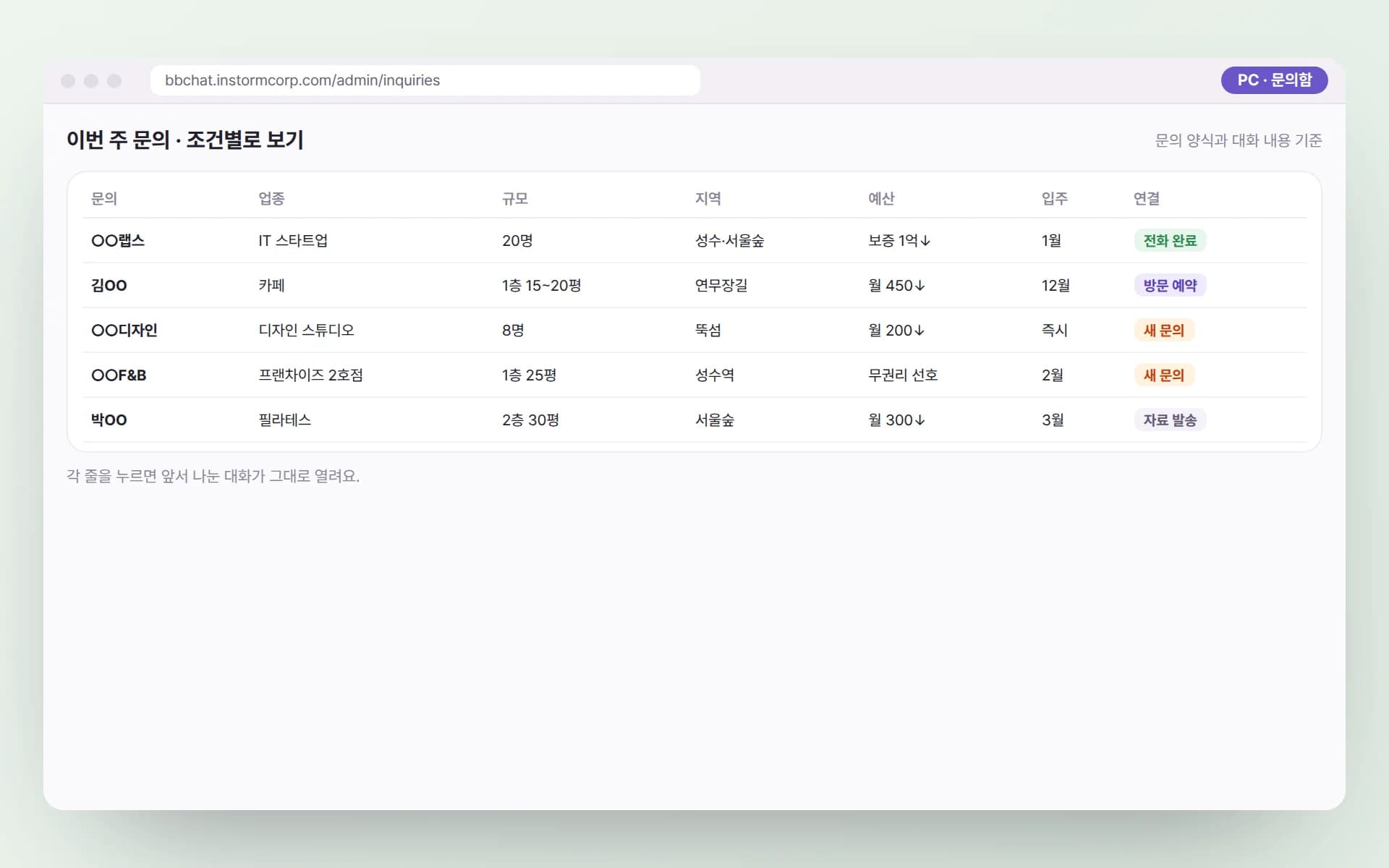1389x868 pixels.
Task: Click the 3월 move-in cell
Action: coord(1053,420)
